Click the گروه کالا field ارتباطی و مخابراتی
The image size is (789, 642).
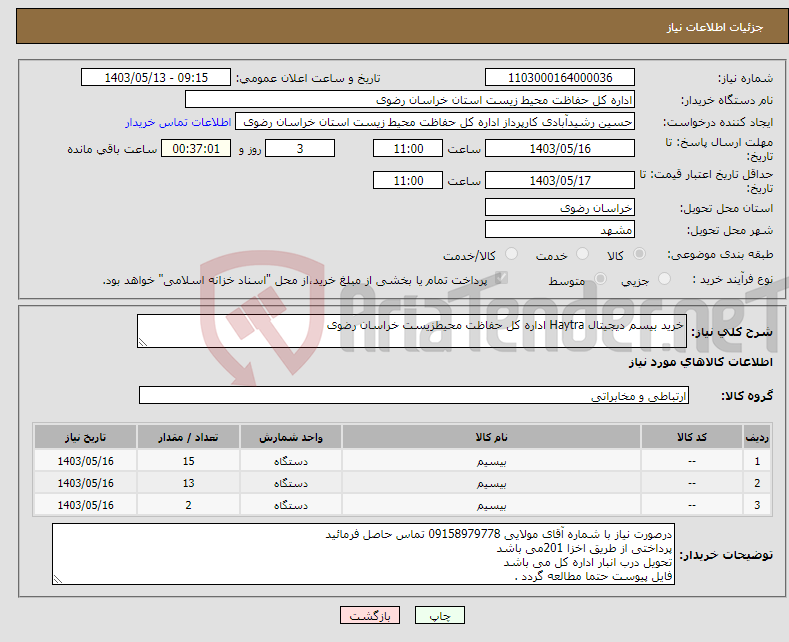[414, 395]
